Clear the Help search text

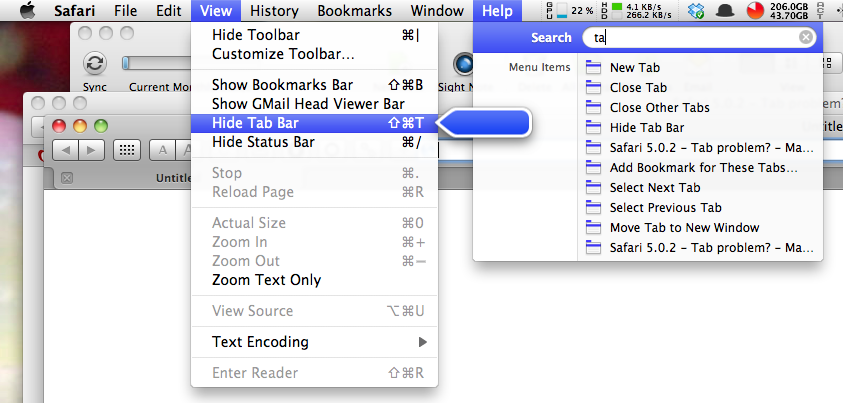pyautogui.click(x=805, y=37)
